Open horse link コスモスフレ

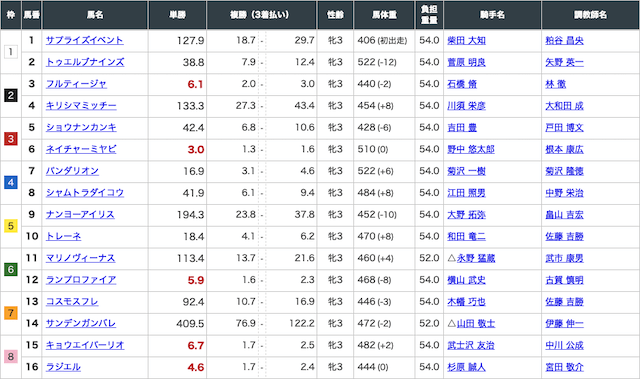72,301
